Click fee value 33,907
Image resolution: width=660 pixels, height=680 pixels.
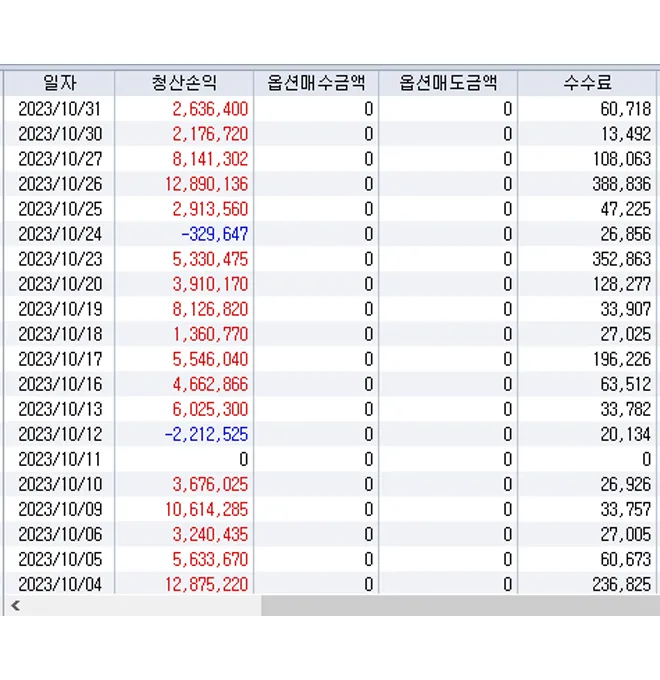point(626,309)
